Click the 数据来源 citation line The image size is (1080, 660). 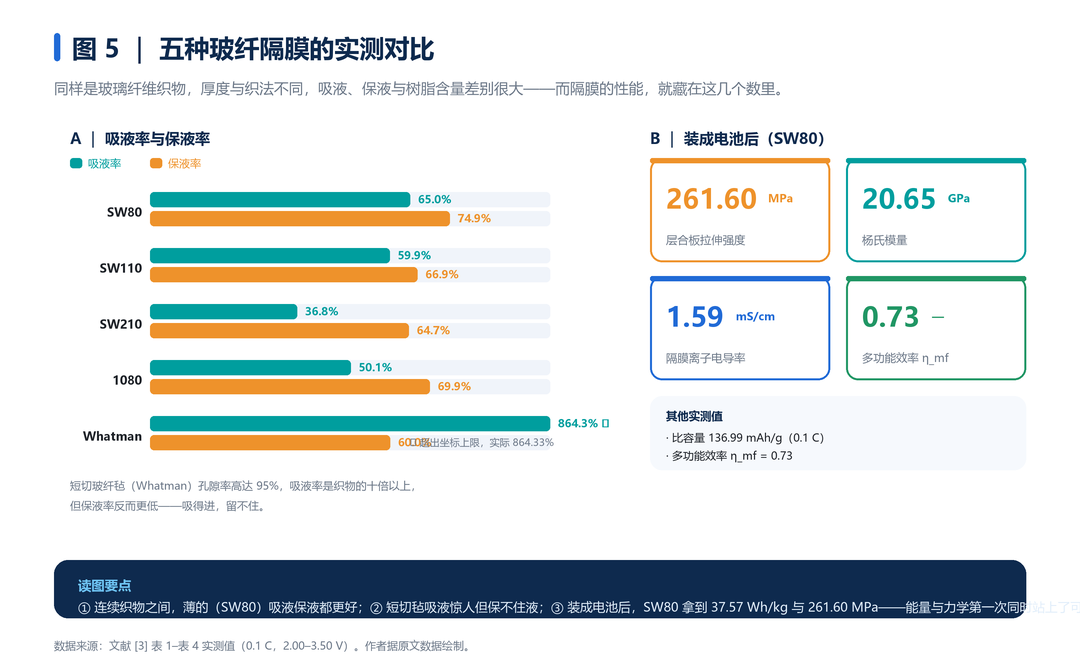pos(263,646)
